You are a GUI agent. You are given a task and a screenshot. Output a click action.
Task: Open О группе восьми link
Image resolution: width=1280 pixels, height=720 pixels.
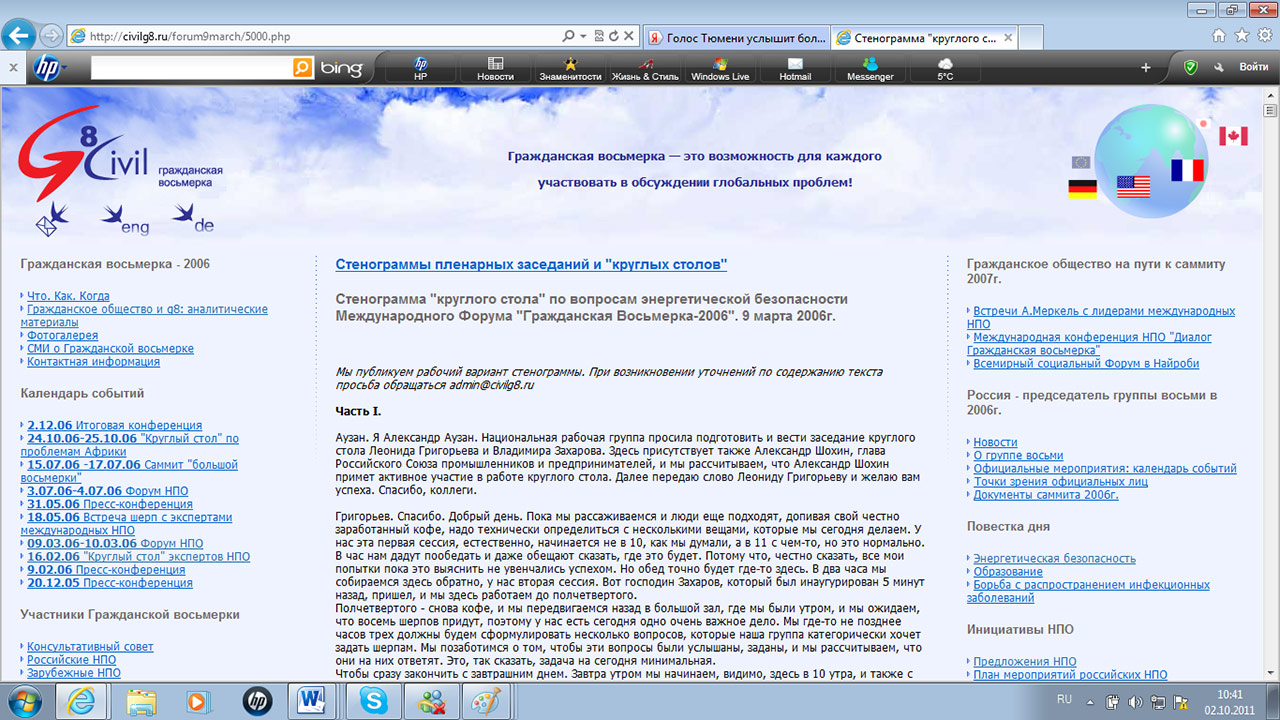click(x=1018, y=455)
